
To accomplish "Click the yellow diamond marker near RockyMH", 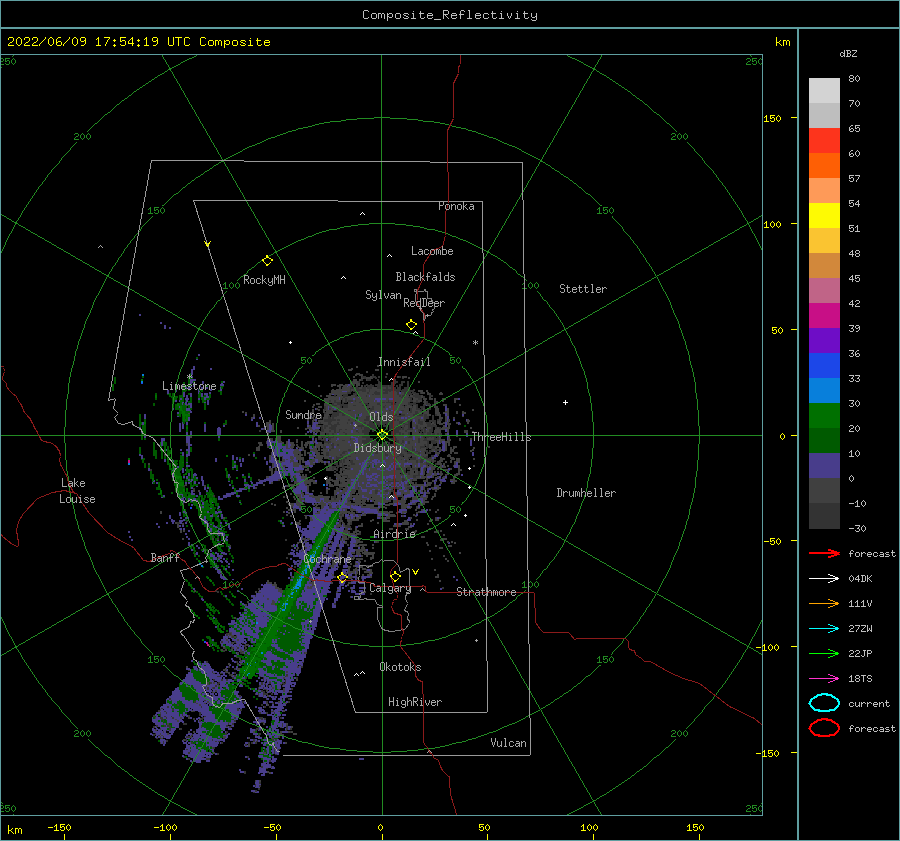I will tap(267, 261).
